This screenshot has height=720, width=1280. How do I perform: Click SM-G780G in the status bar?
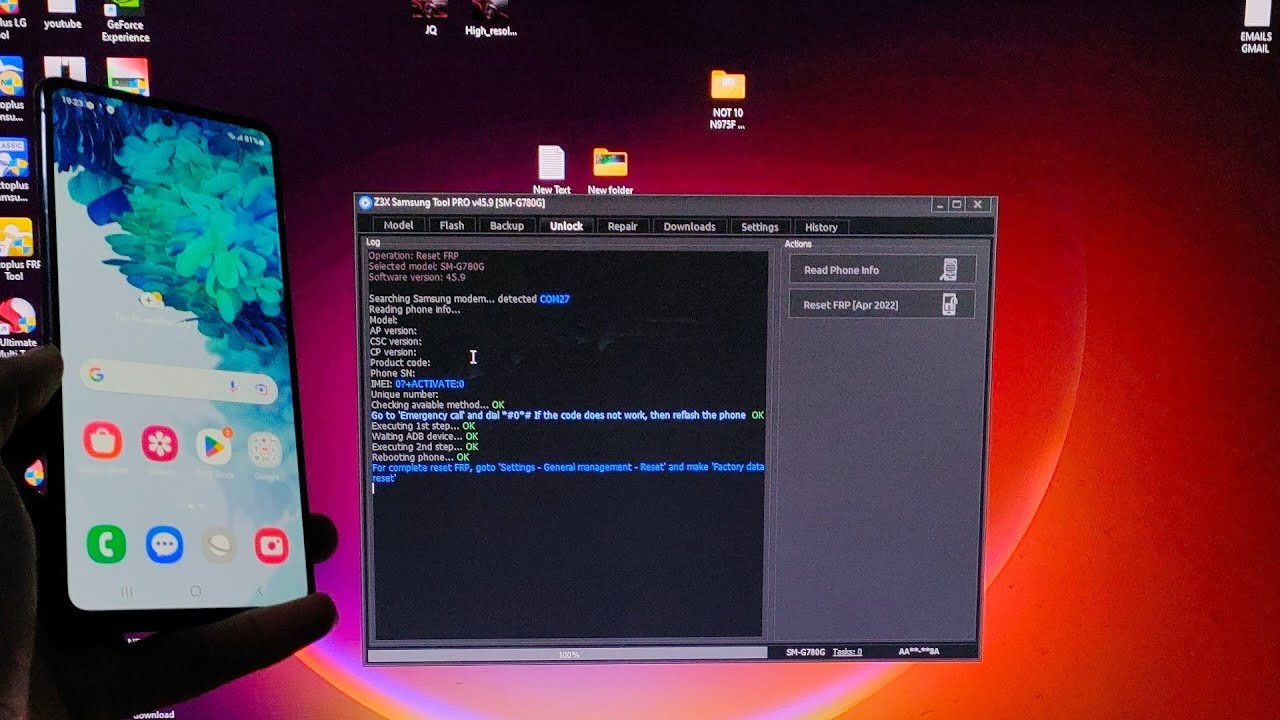tap(805, 652)
